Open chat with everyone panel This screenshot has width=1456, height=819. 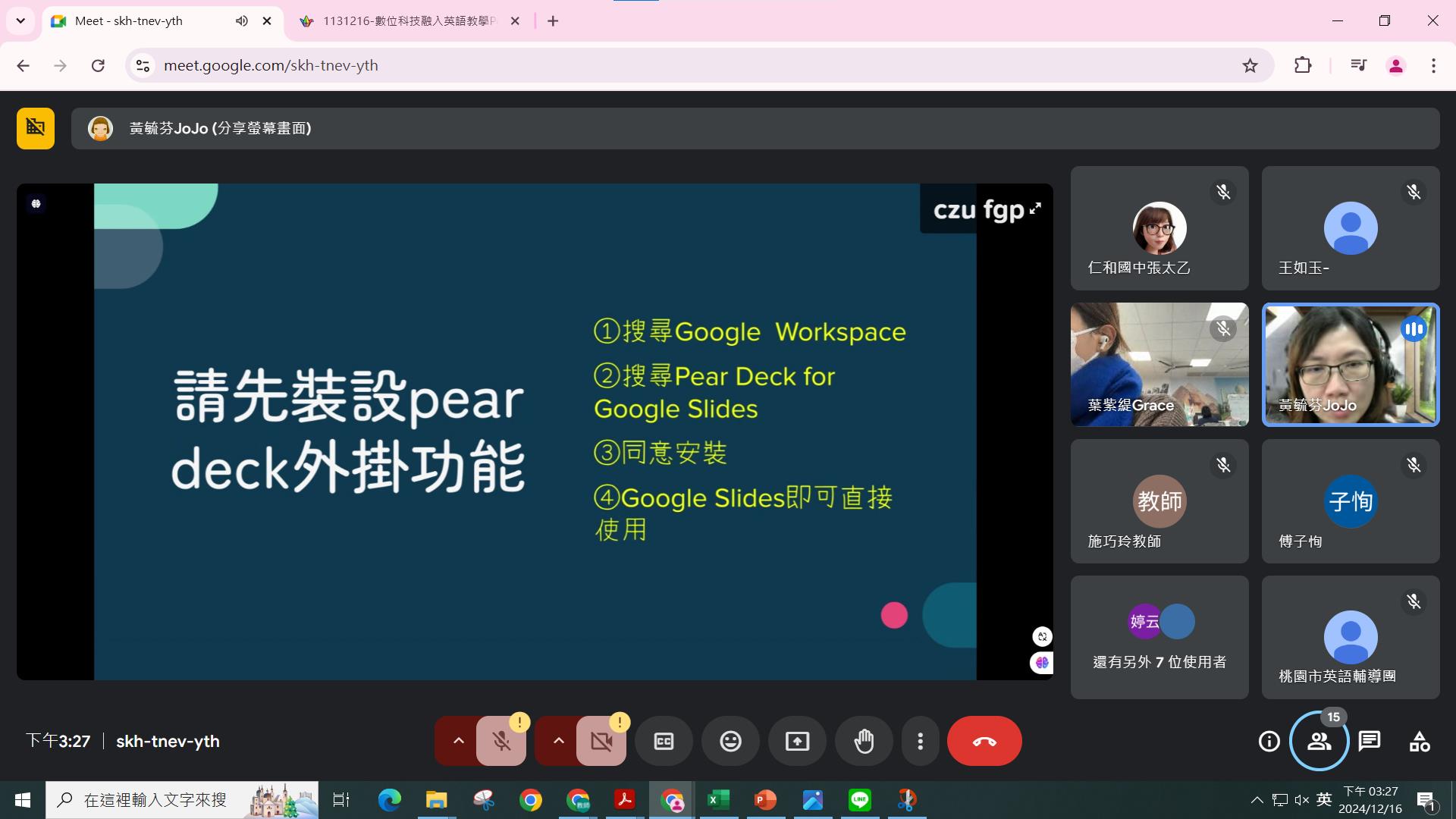[1369, 742]
